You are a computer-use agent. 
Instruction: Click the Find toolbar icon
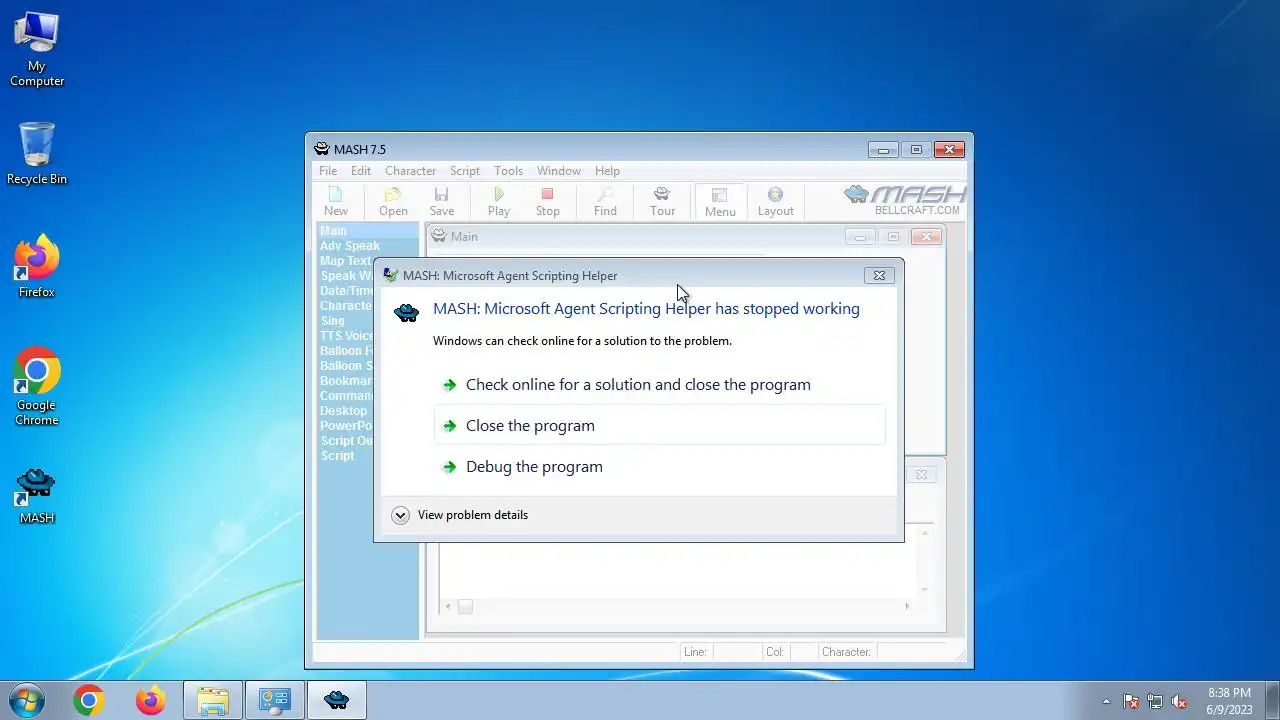click(x=605, y=201)
